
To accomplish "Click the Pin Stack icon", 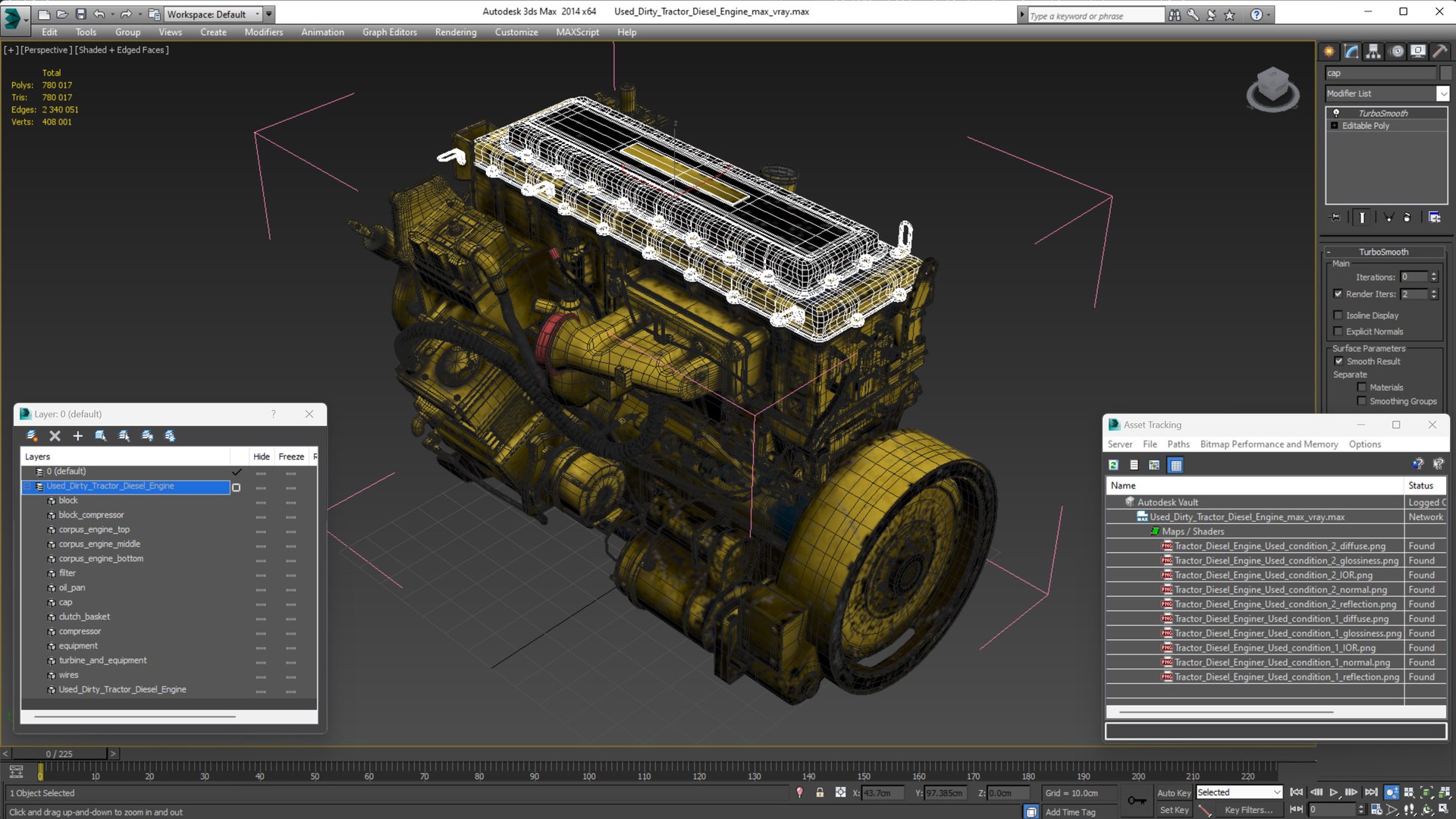I will (1336, 218).
